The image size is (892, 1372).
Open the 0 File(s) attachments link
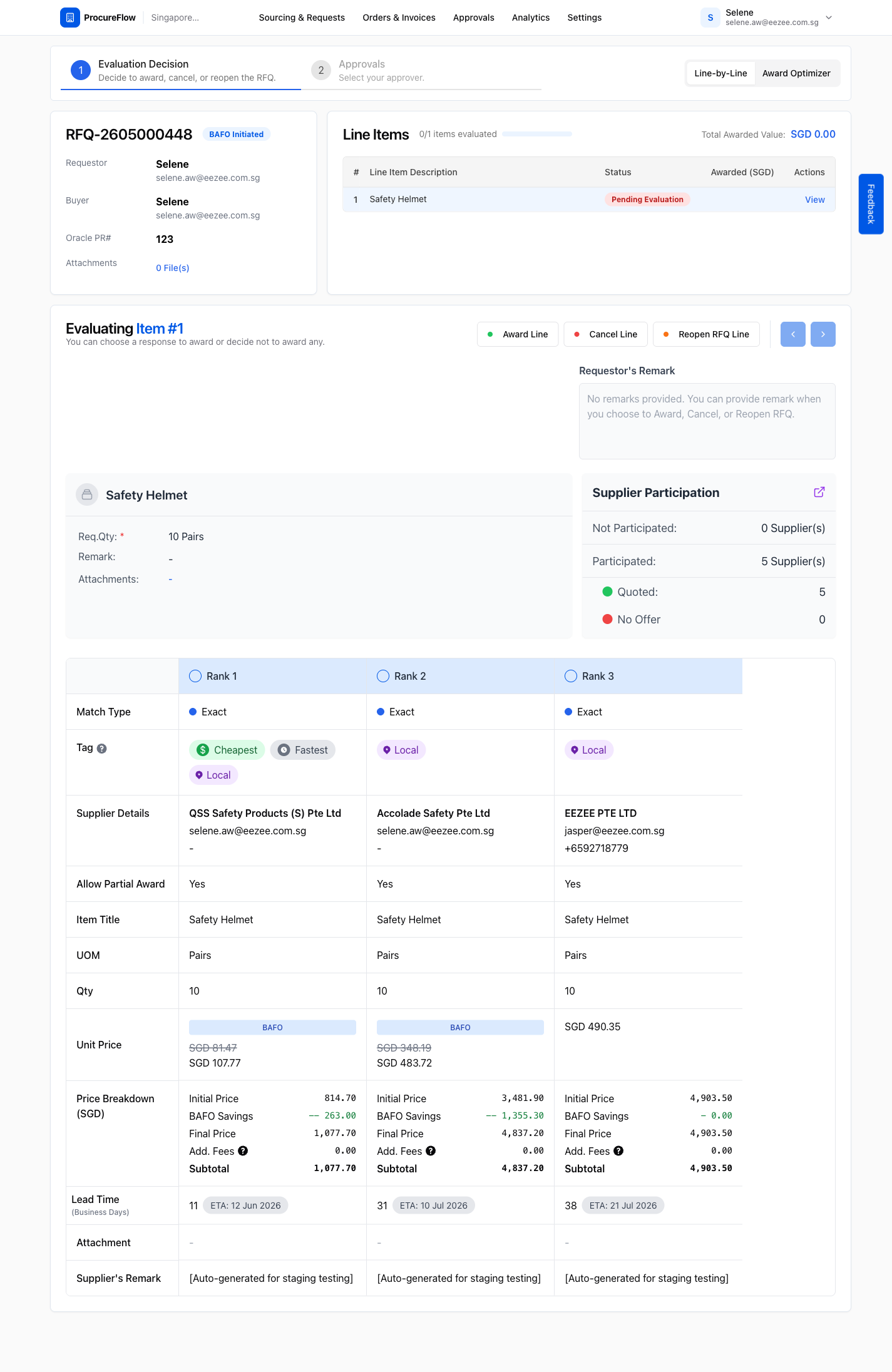tap(173, 268)
